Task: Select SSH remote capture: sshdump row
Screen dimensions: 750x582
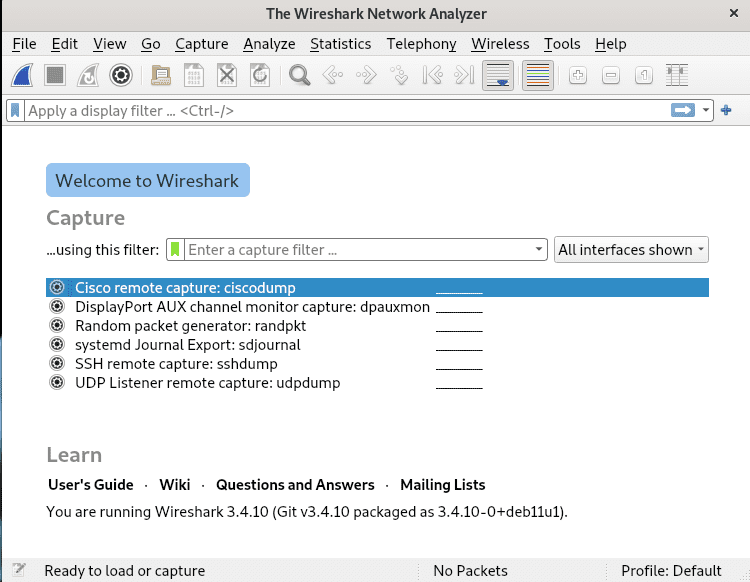Action: click(x=377, y=364)
